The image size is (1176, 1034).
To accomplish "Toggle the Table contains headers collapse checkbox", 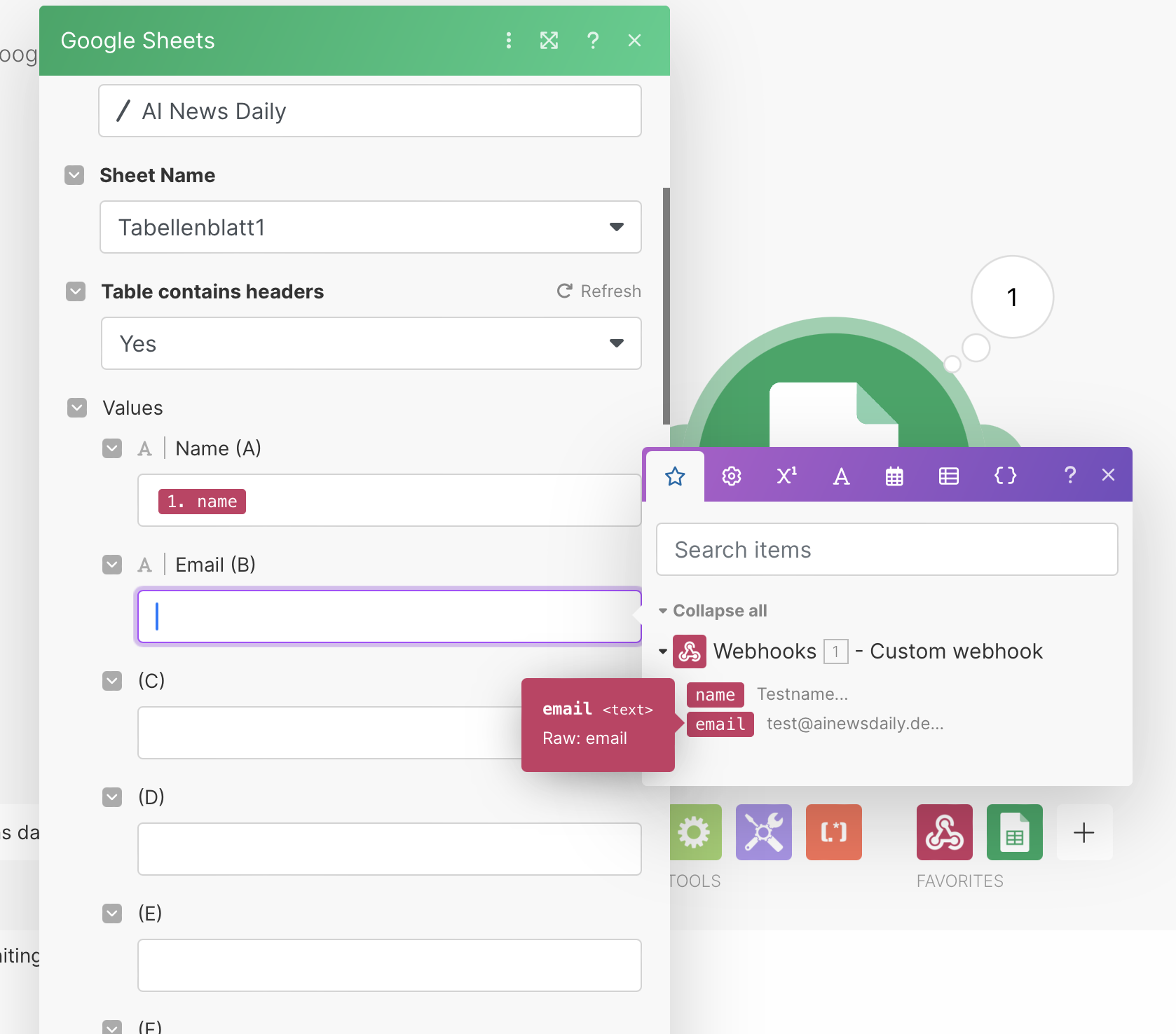I will pos(76,291).
